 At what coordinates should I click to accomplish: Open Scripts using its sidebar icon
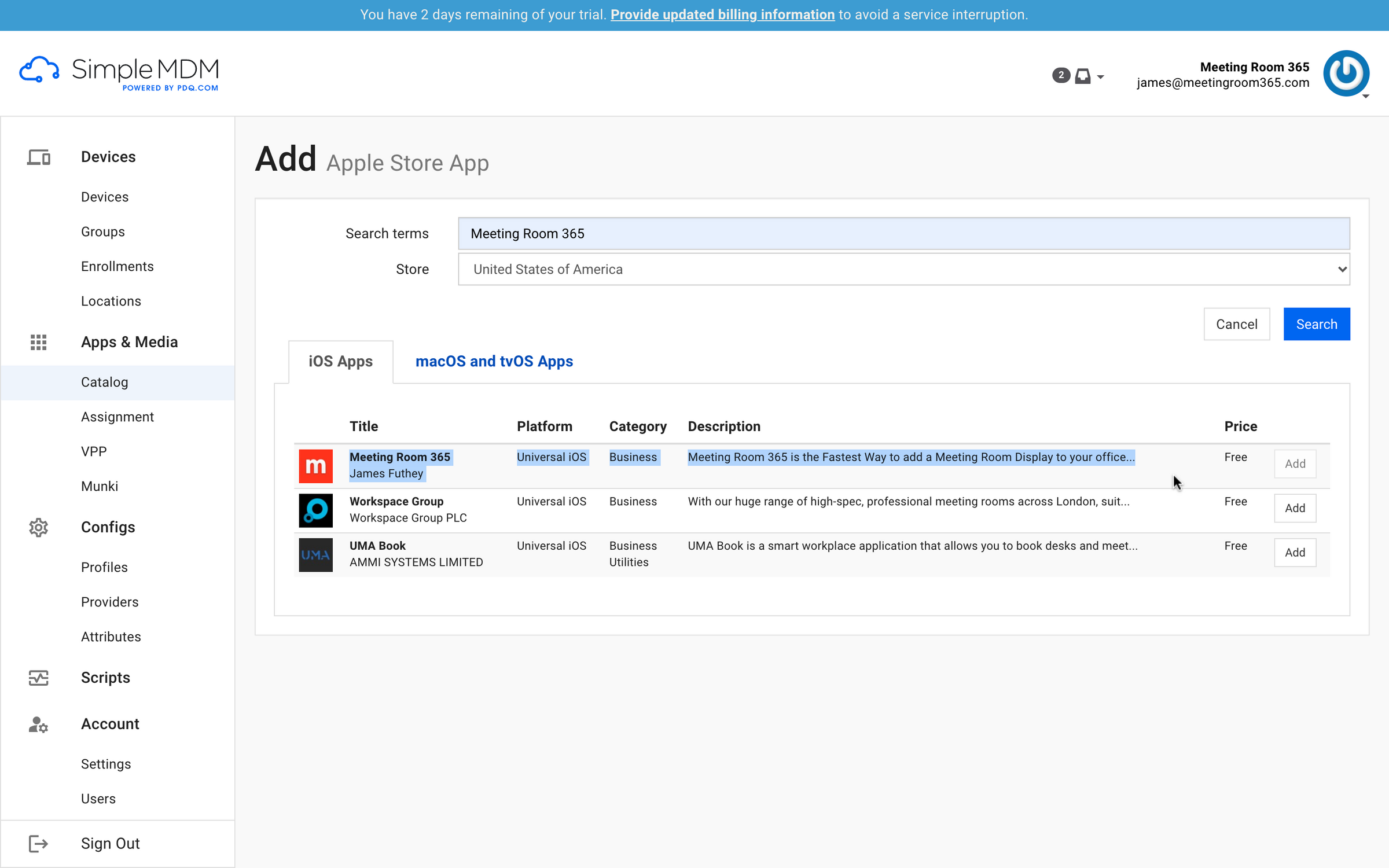(x=38, y=678)
